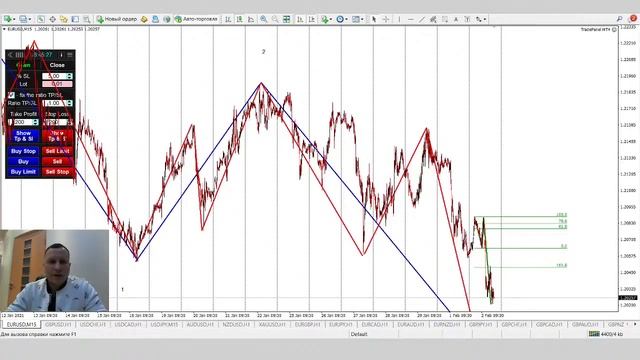Viewport: 640px width, 360px height.
Task: Switch to the USDJPY,M15 chart tab
Action: tap(163, 324)
